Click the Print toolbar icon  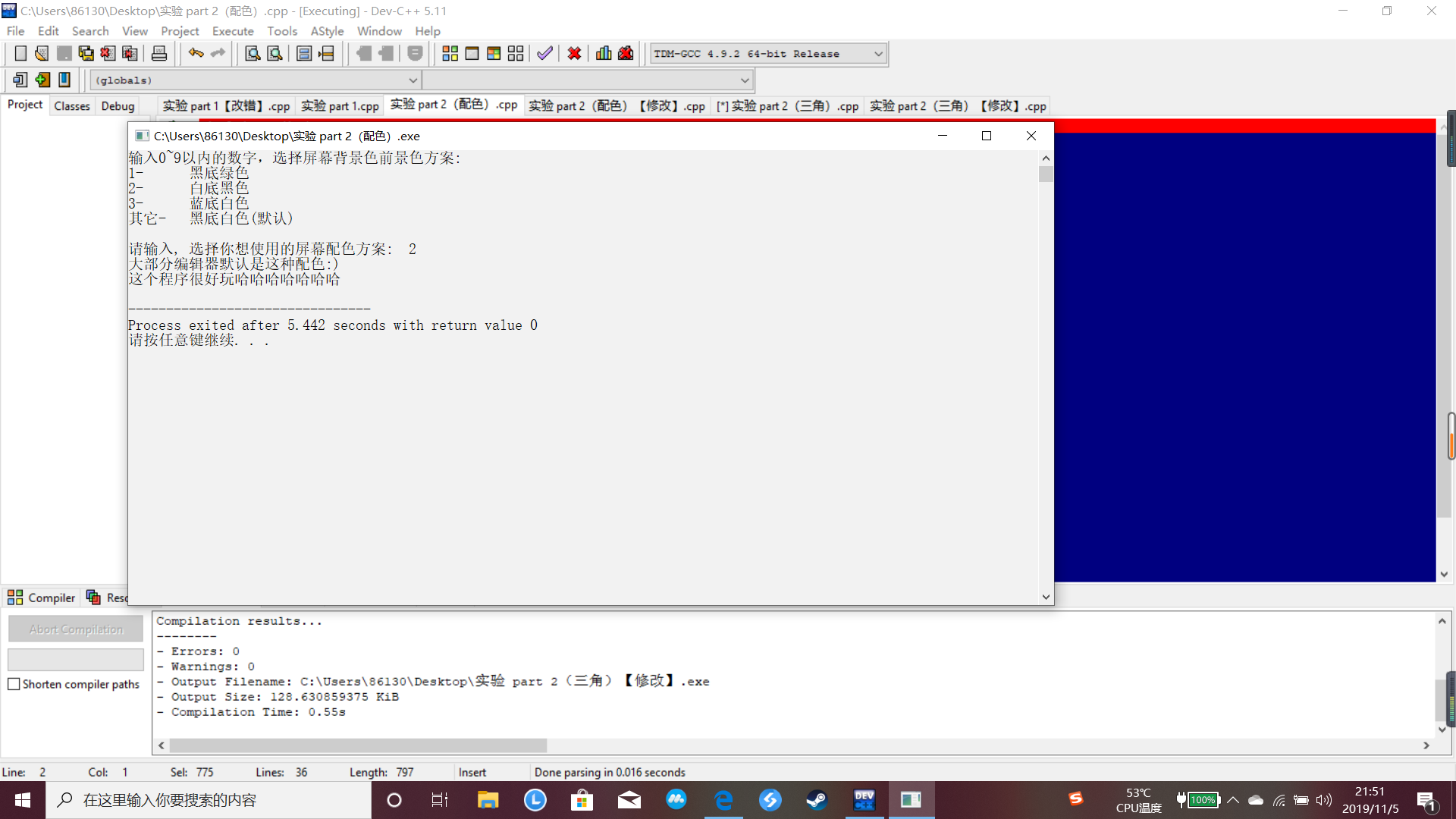159,53
